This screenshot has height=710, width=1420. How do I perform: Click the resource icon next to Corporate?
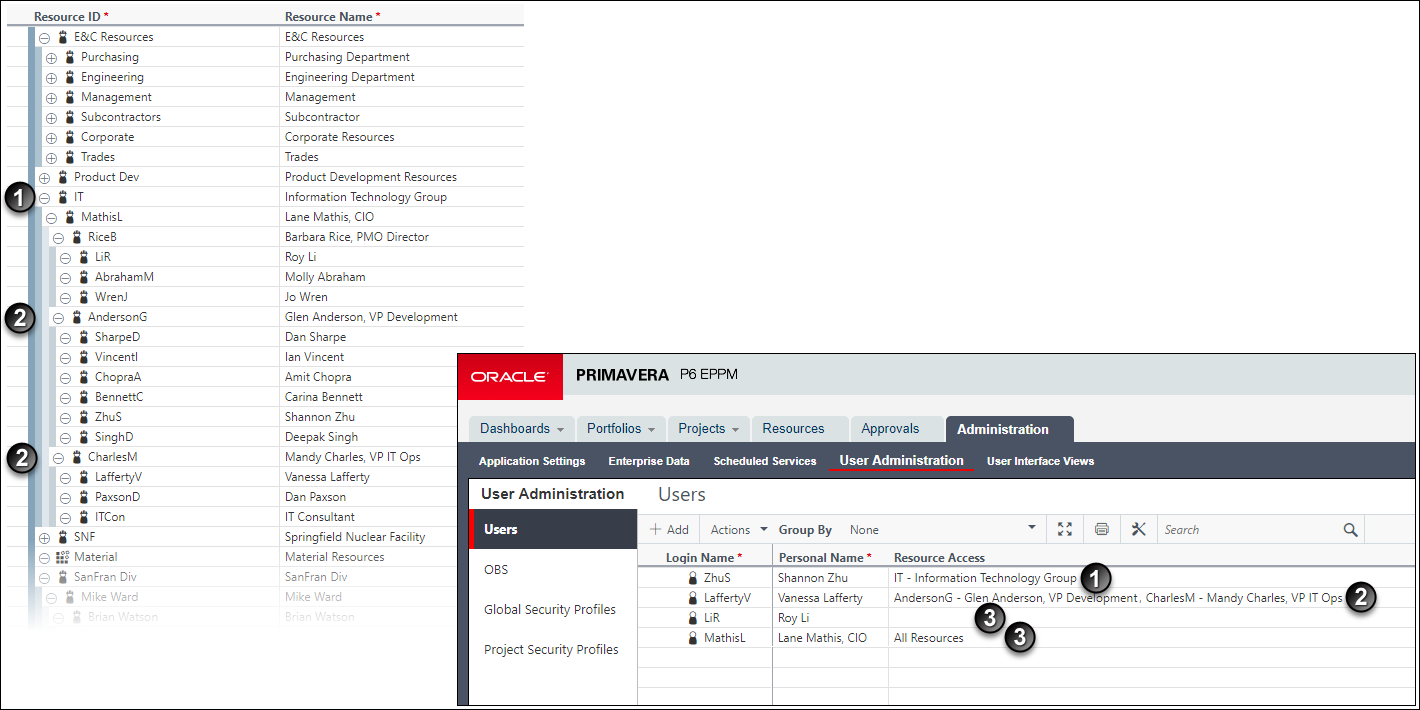point(70,137)
